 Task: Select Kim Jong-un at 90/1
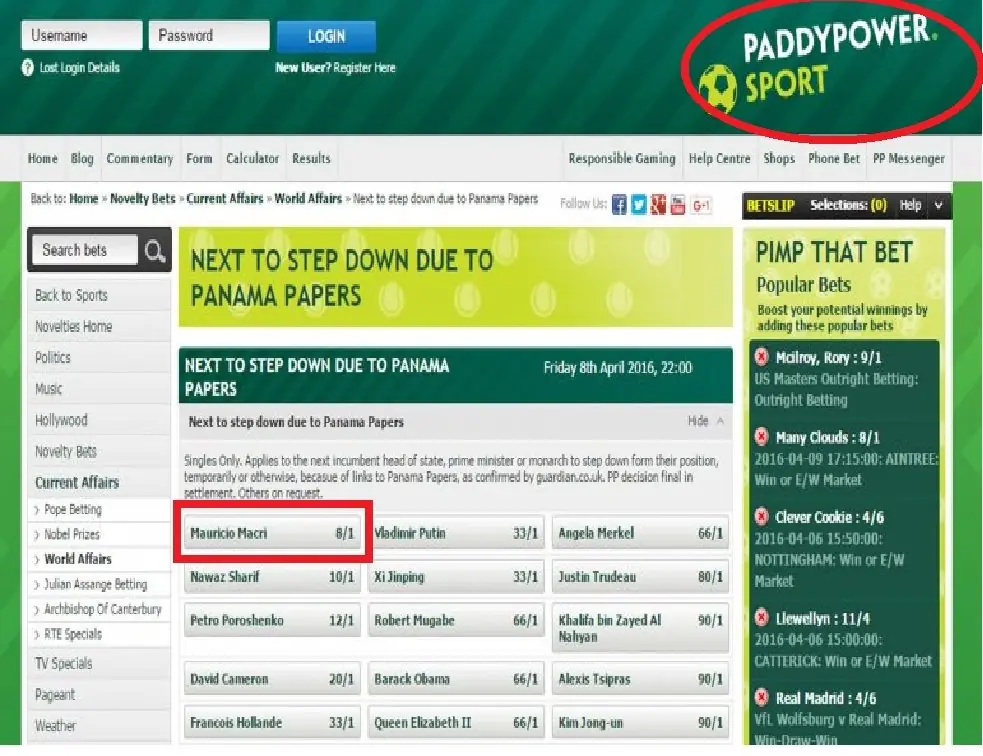pos(640,723)
